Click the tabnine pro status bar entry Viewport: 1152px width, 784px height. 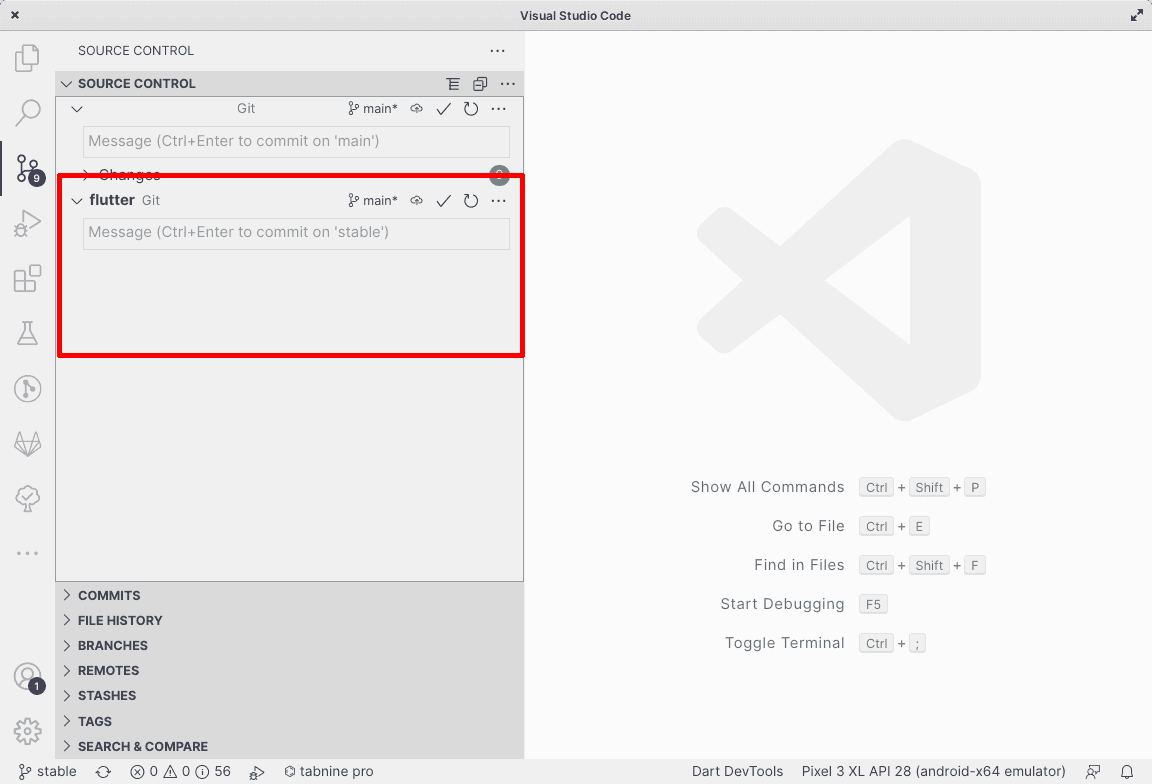point(330,771)
